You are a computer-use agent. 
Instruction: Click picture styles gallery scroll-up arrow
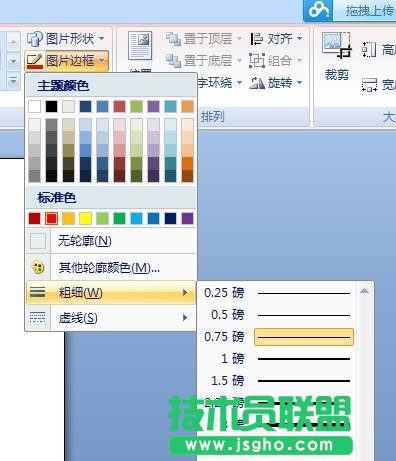[13, 42]
